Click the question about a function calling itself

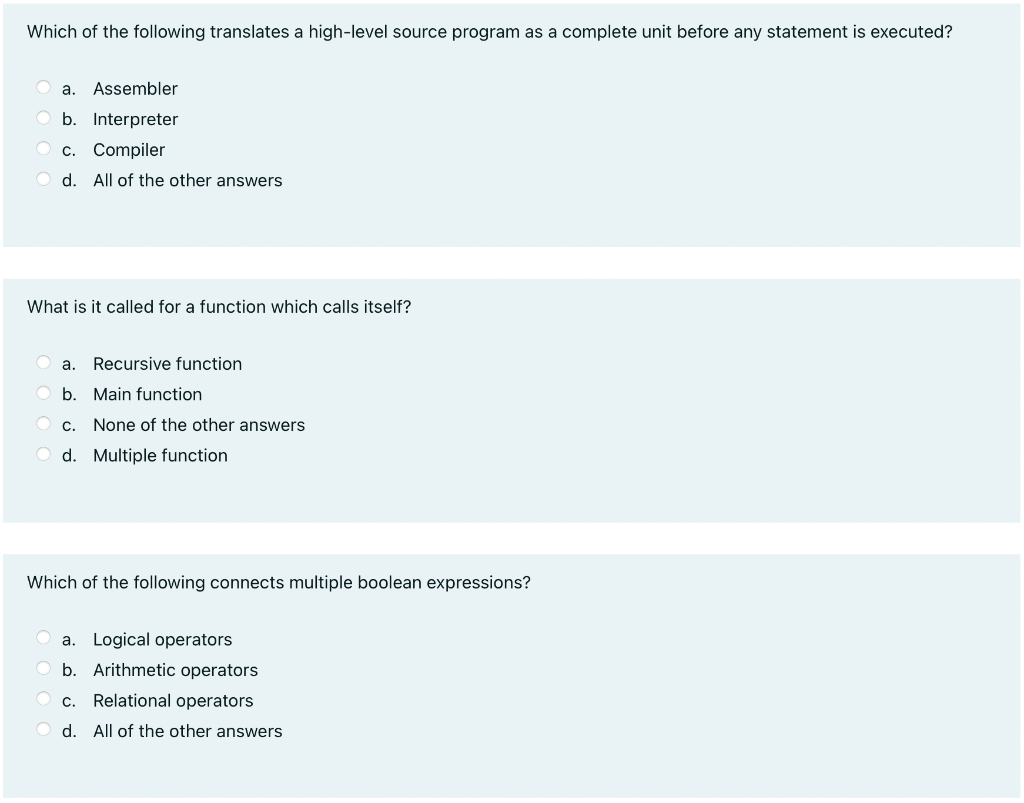point(218,307)
